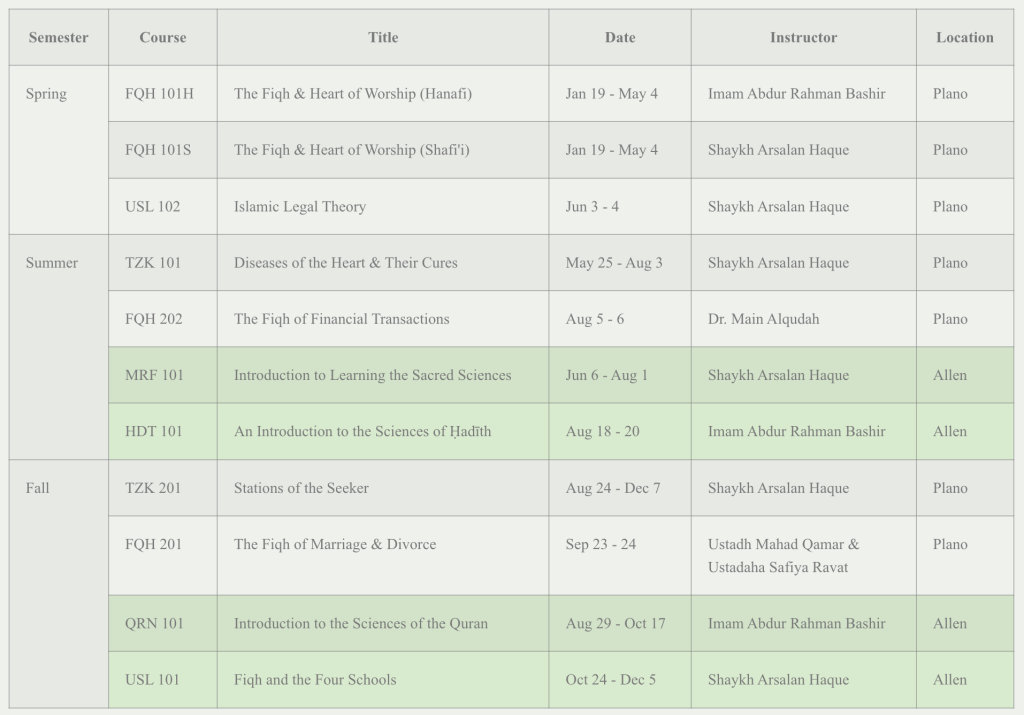
Task: Open the MRF 101 course code
Action: tap(154, 375)
